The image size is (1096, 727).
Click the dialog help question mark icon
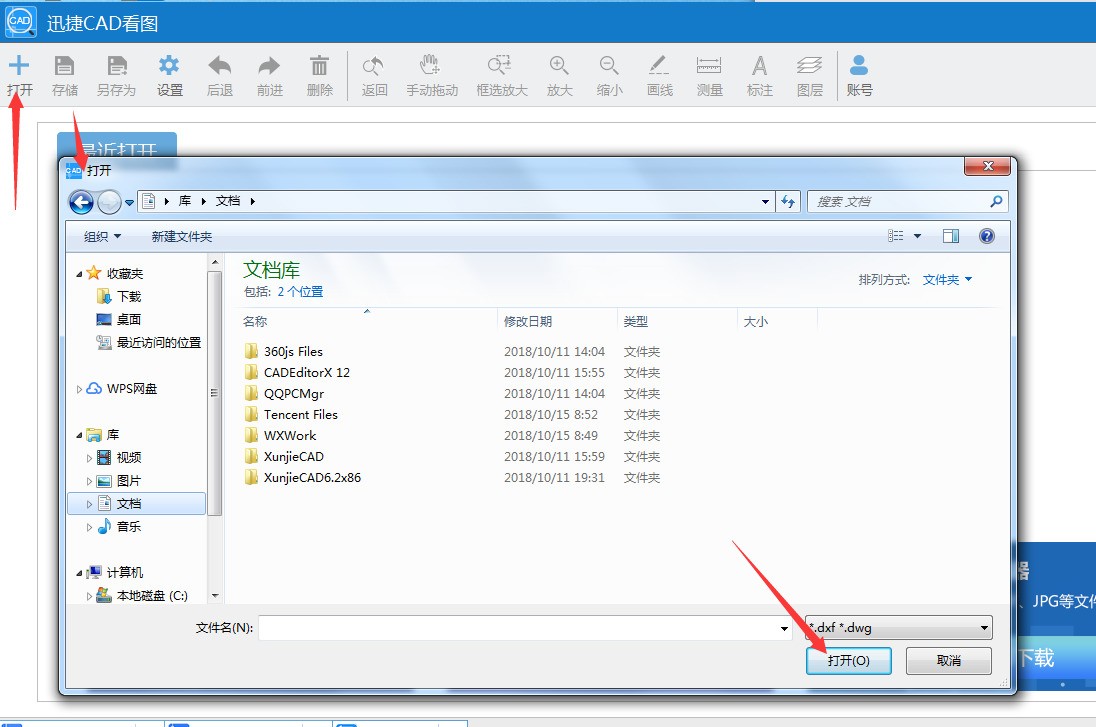tap(986, 237)
